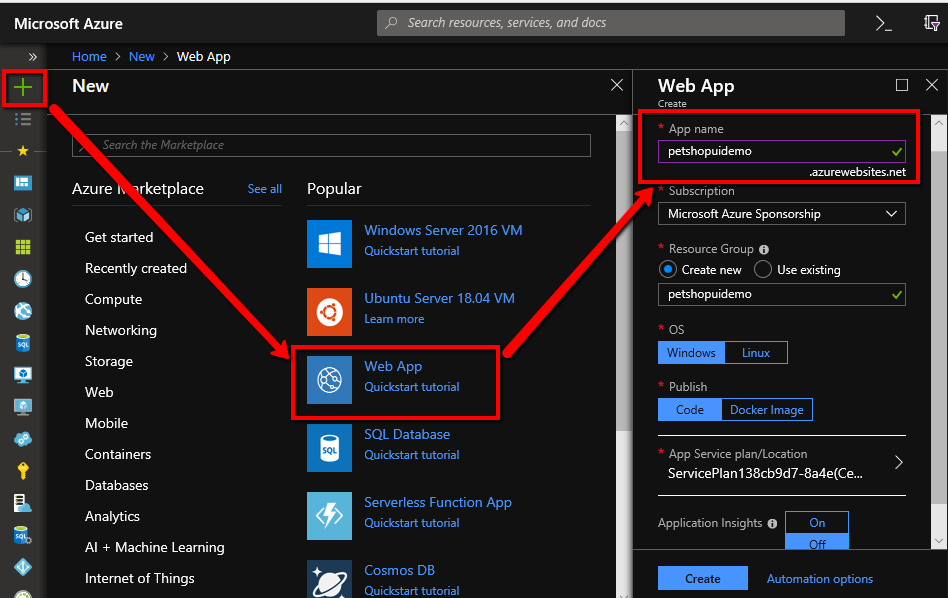The height and width of the screenshot is (598, 948).
Task: Maximize the Web App blade
Action: [901, 85]
